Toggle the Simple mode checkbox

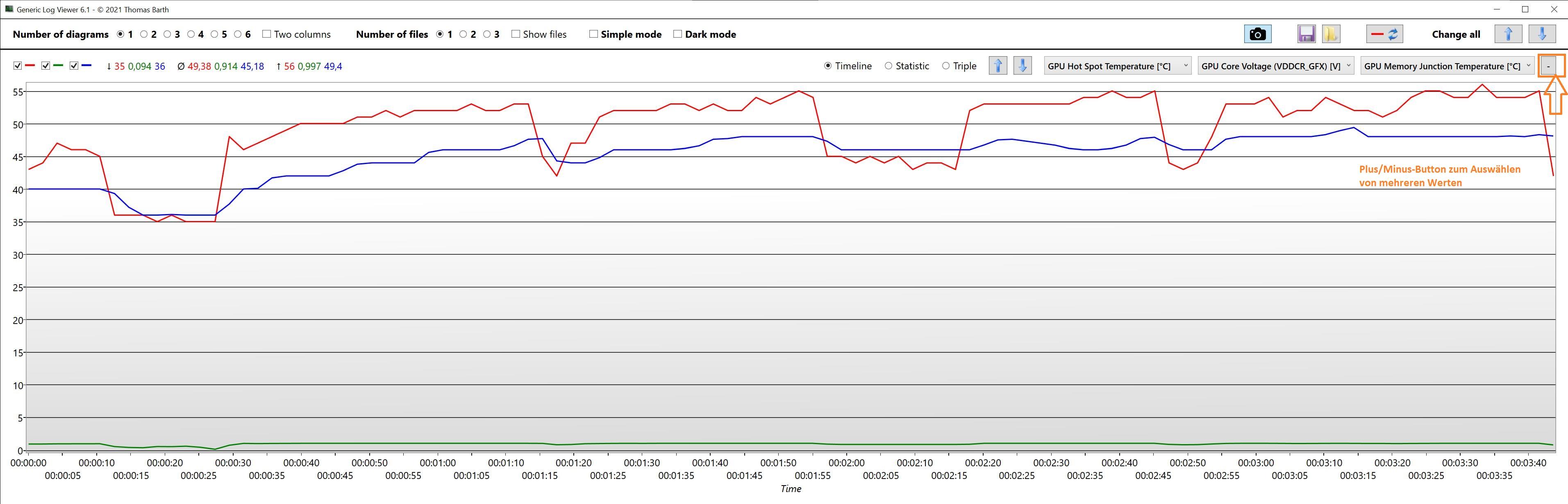[x=593, y=34]
